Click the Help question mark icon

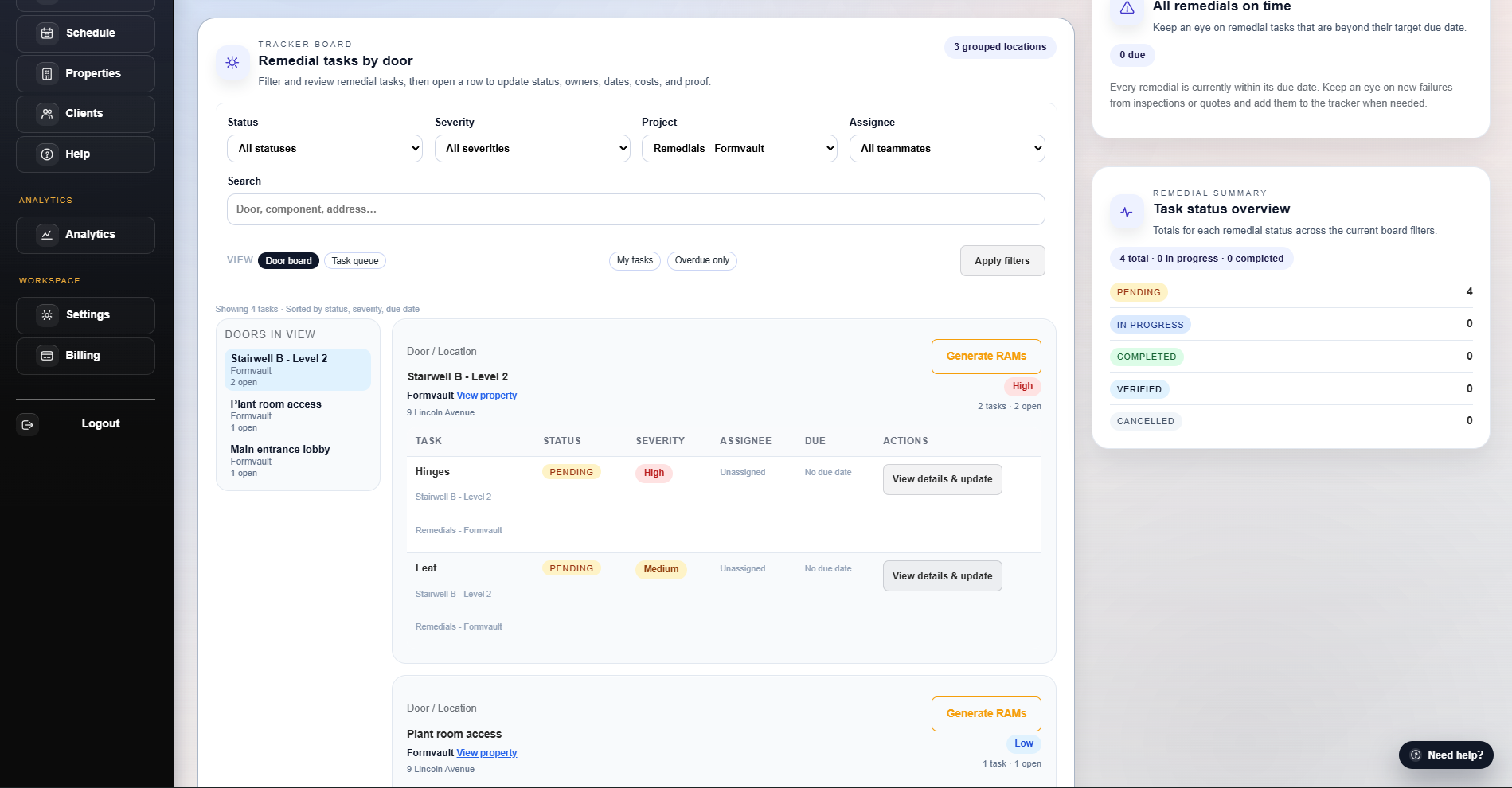tap(47, 154)
